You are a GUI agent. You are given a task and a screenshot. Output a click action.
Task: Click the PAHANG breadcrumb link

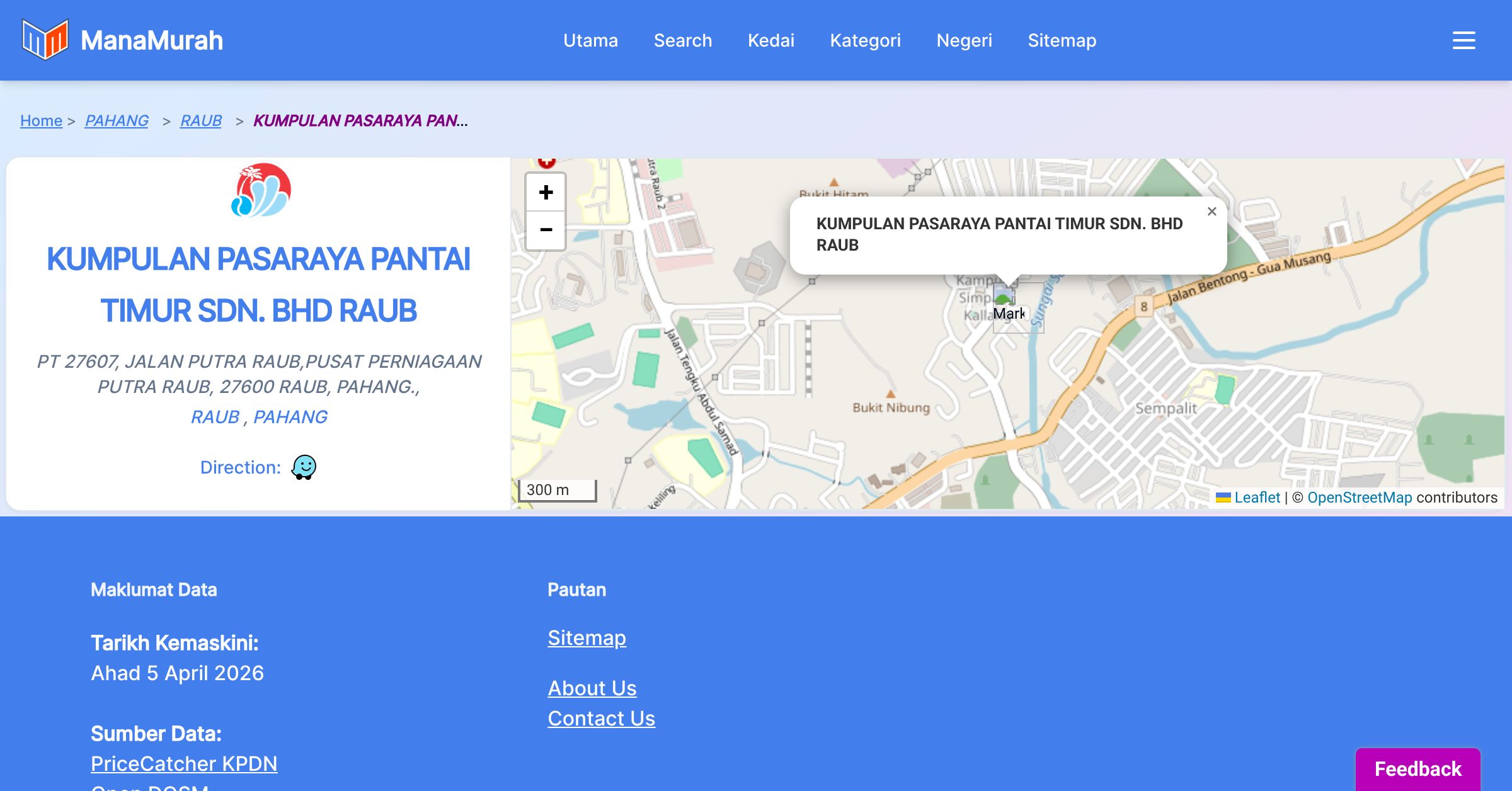click(117, 120)
